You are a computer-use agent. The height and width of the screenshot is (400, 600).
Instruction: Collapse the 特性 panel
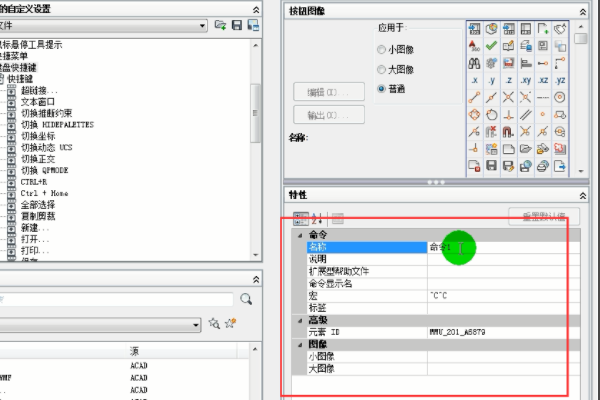click(x=582, y=196)
